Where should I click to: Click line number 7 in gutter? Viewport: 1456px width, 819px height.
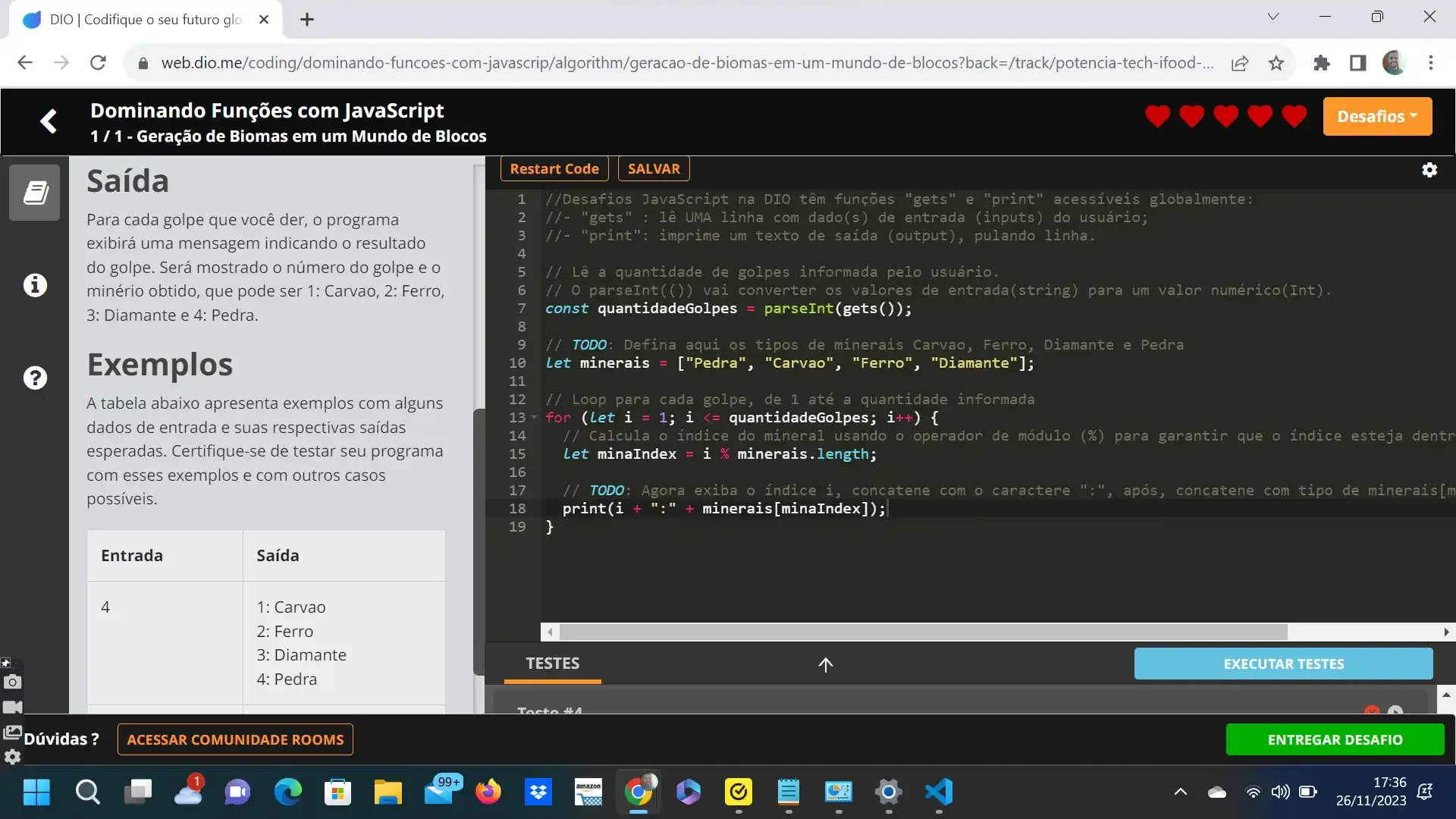tap(522, 309)
